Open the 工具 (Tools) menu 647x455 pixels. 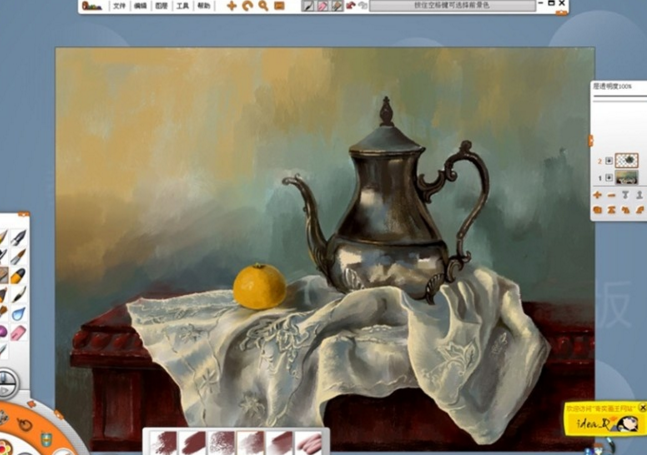(x=182, y=6)
